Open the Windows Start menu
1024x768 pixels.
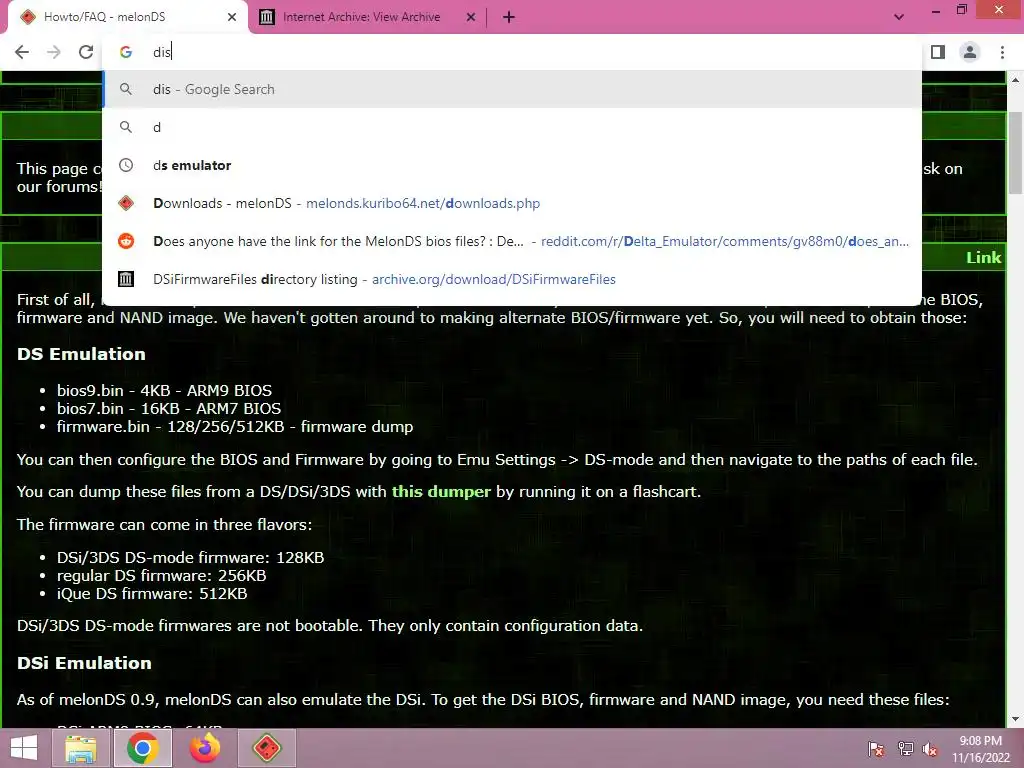click(24, 748)
